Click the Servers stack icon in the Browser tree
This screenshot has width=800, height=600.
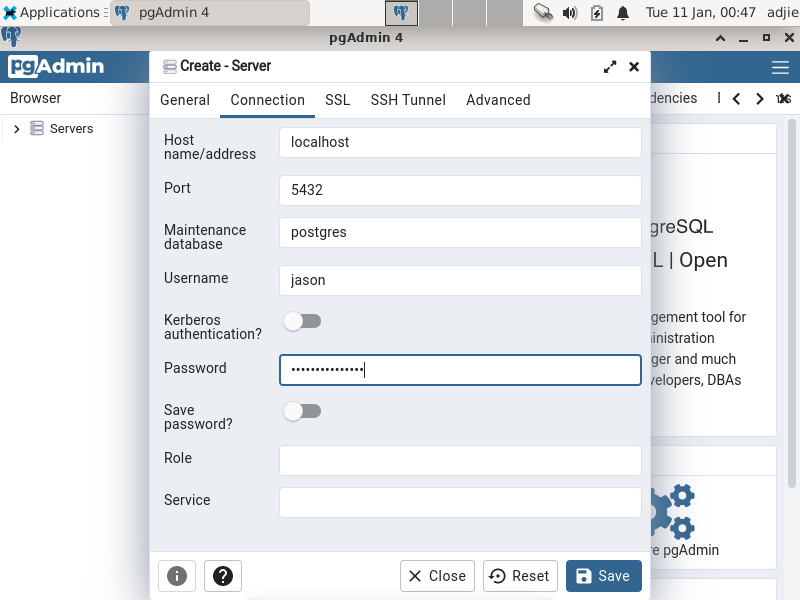37,128
